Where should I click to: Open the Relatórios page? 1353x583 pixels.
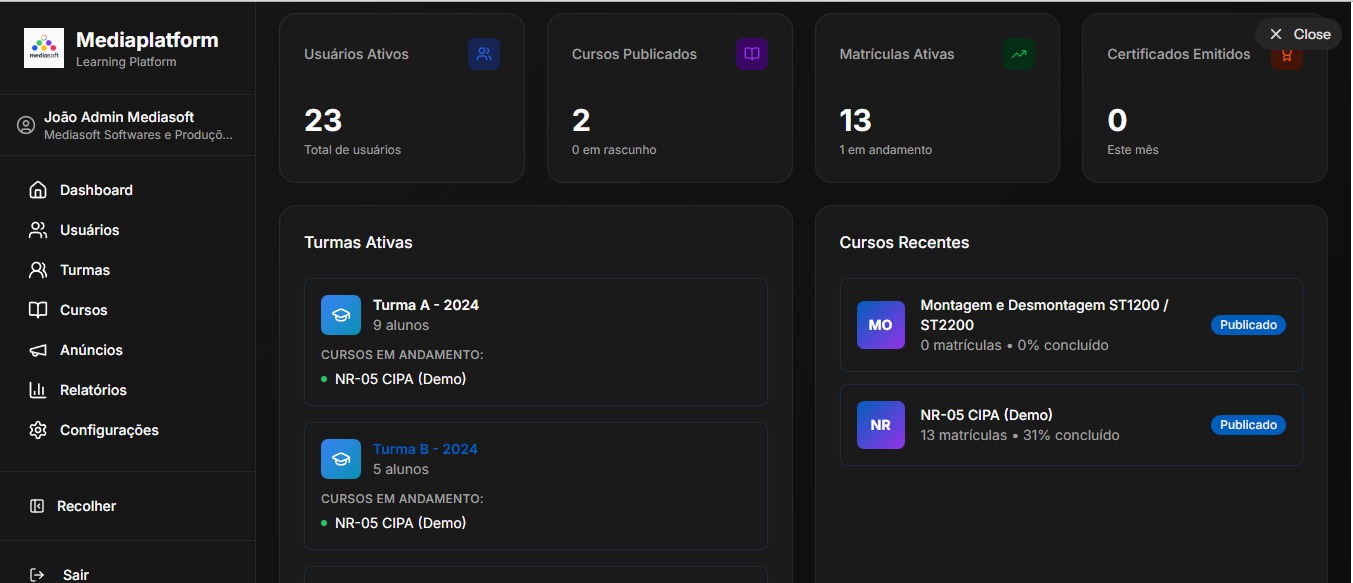pos(128,390)
